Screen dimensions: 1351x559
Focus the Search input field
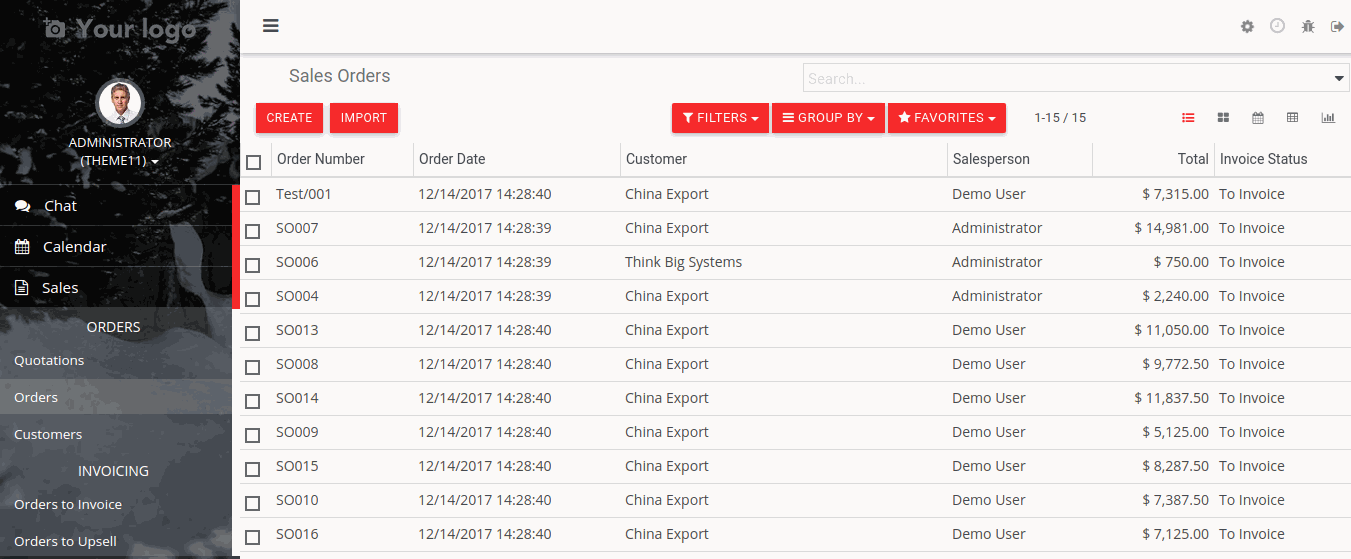click(x=1068, y=79)
